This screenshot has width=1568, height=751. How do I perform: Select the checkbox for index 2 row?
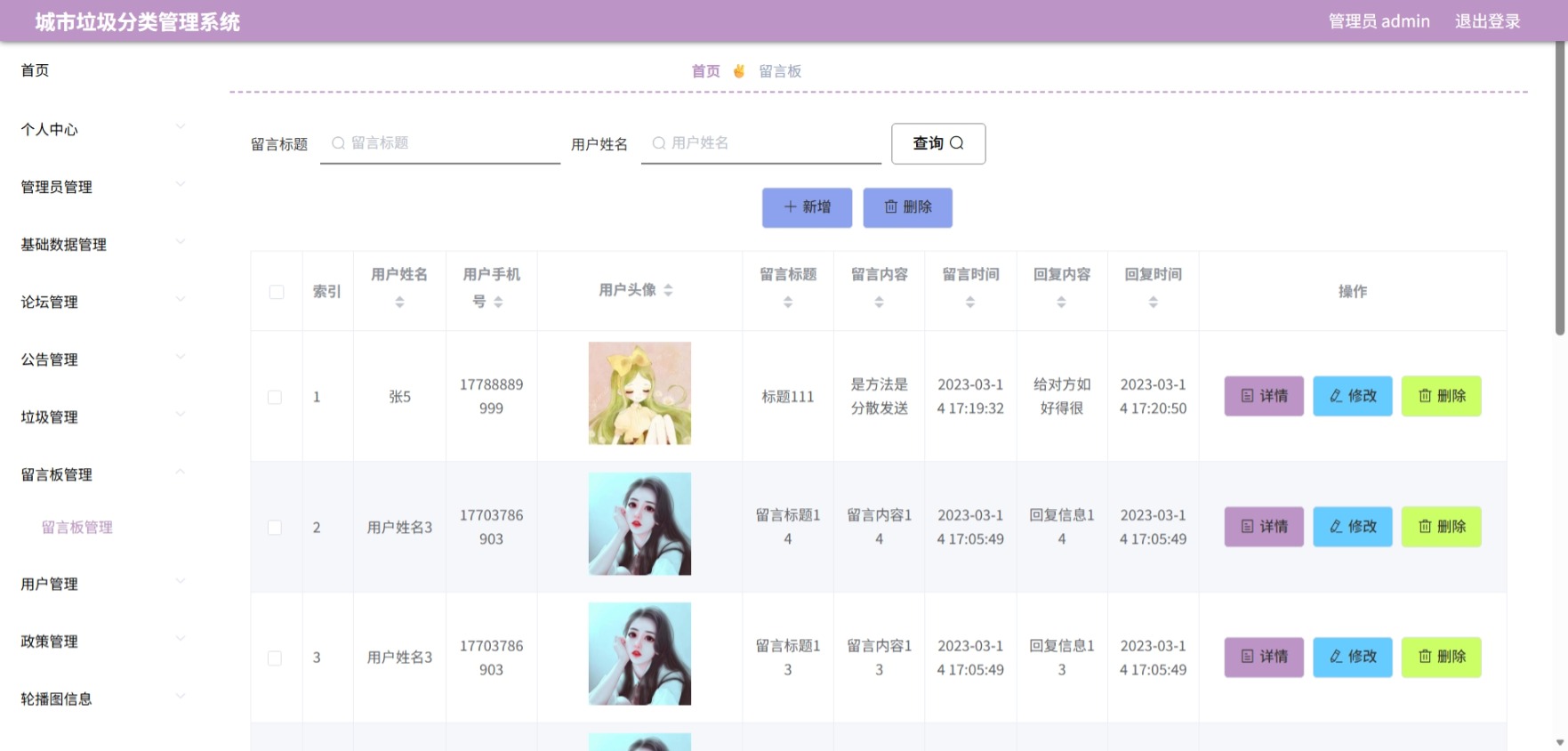click(275, 528)
